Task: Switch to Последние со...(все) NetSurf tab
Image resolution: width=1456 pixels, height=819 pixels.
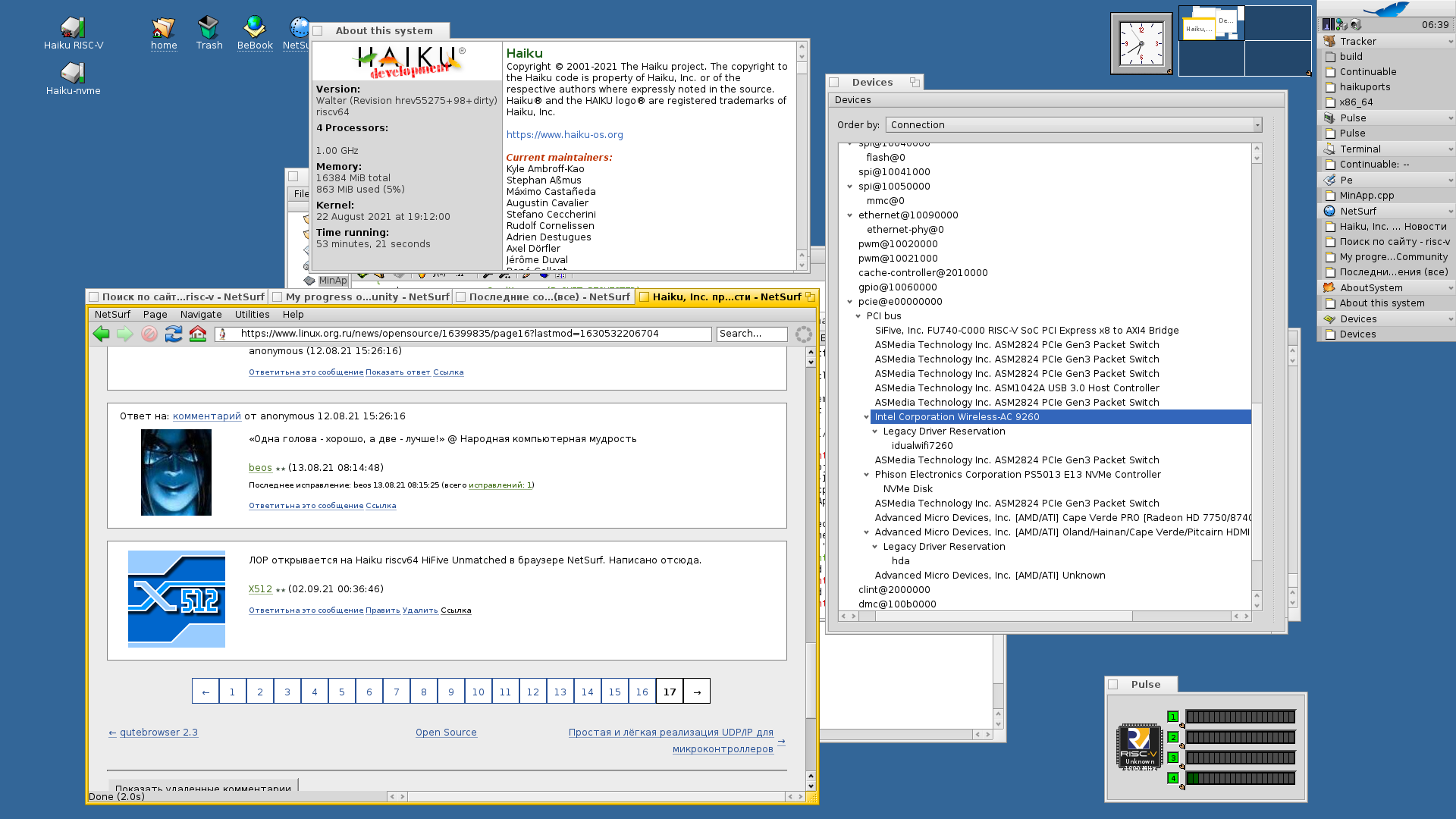Action: pos(544,297)
